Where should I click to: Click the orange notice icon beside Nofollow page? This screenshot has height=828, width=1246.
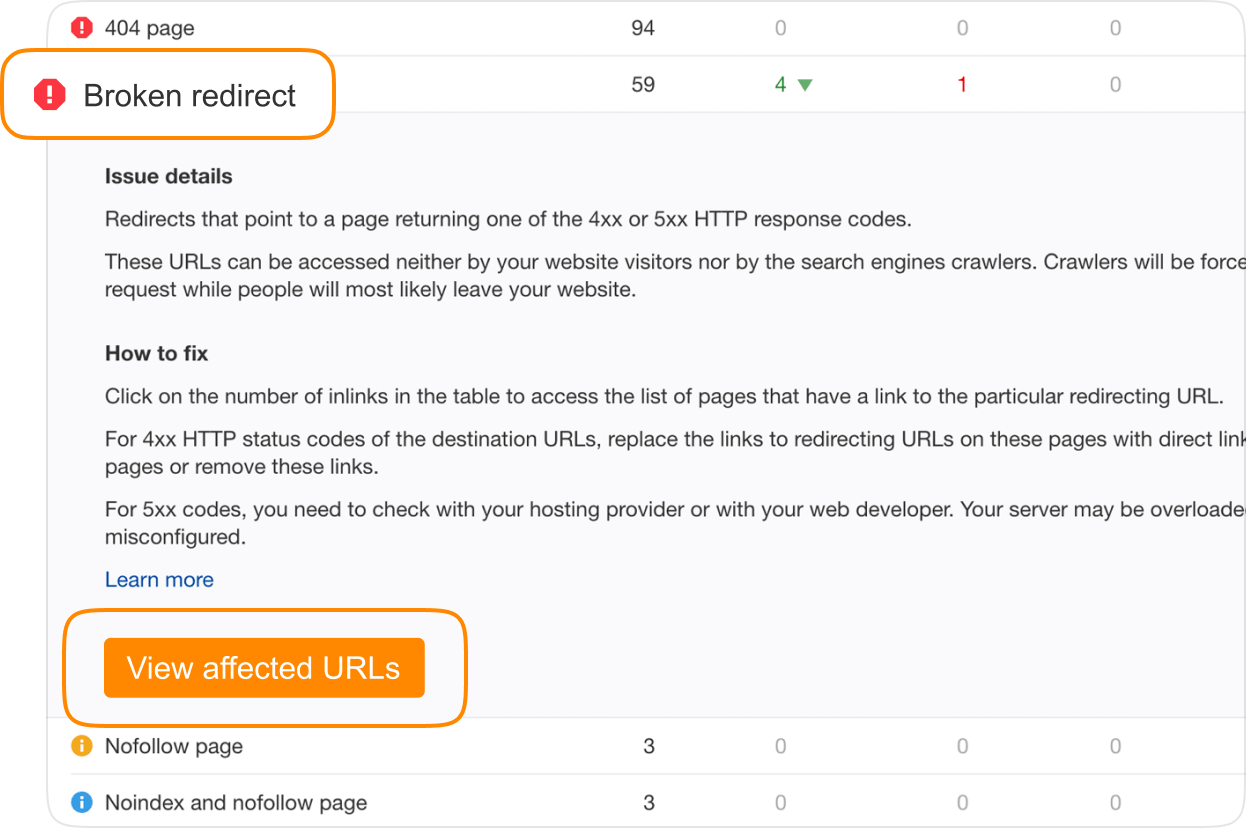(x=82, y=746)
